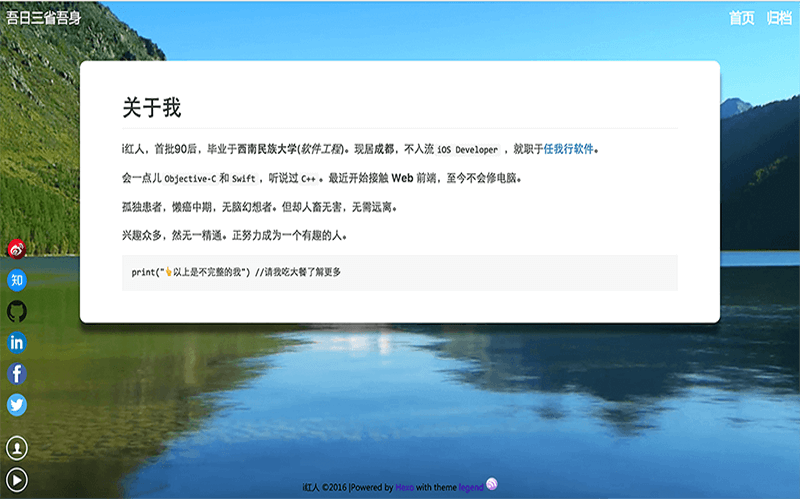Open the RSS feed icon in footer

[492, 485]
